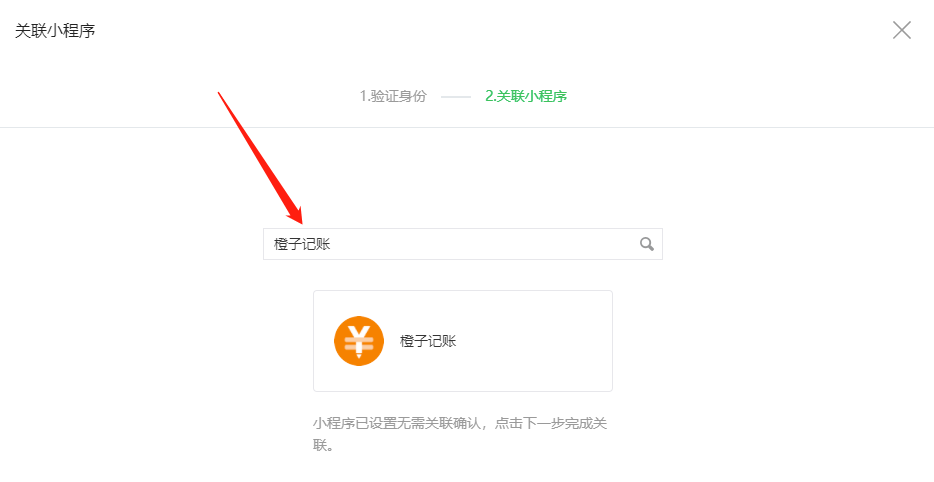Click the horizontal divider under the step indicator

click(x=467, y=127)
